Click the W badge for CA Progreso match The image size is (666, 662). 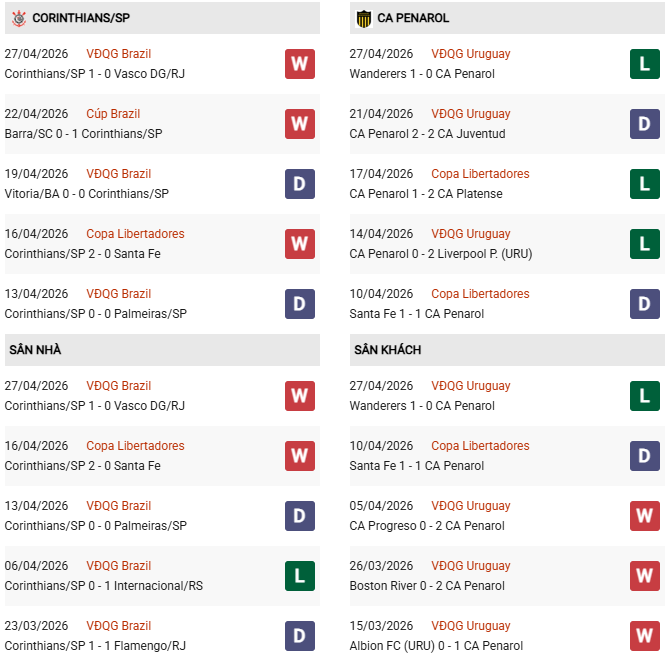(x=645, y=516)
